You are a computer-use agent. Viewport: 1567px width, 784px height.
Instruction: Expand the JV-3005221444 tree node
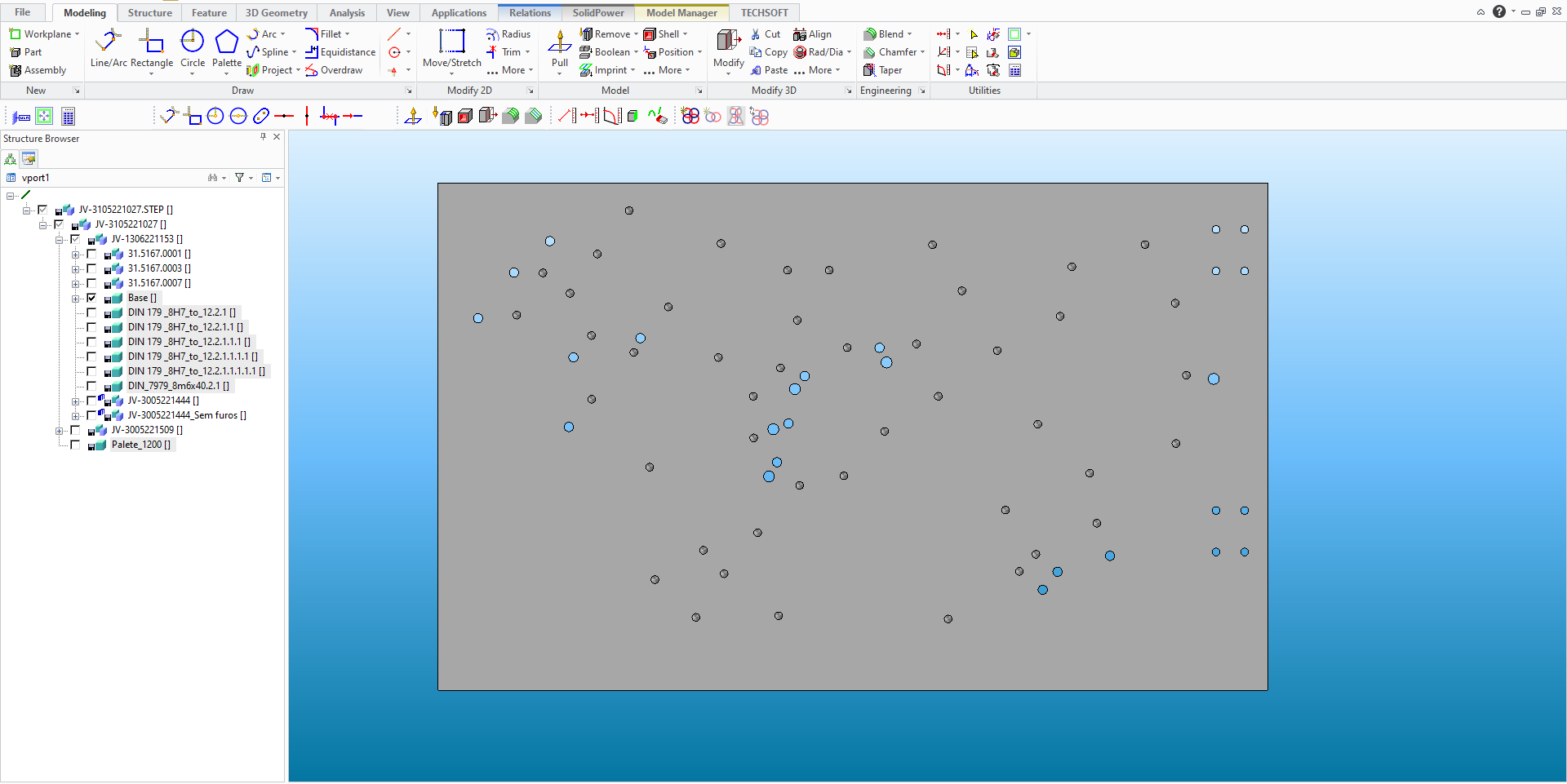click(78, 401)
